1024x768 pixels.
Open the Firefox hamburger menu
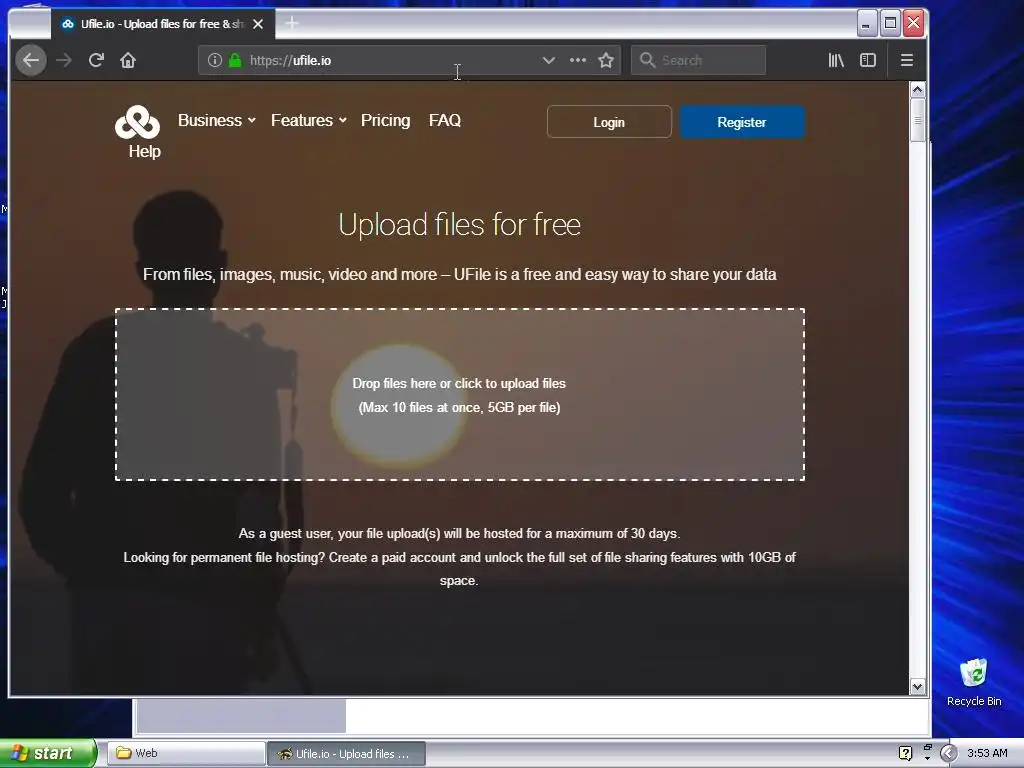[907, 61]
